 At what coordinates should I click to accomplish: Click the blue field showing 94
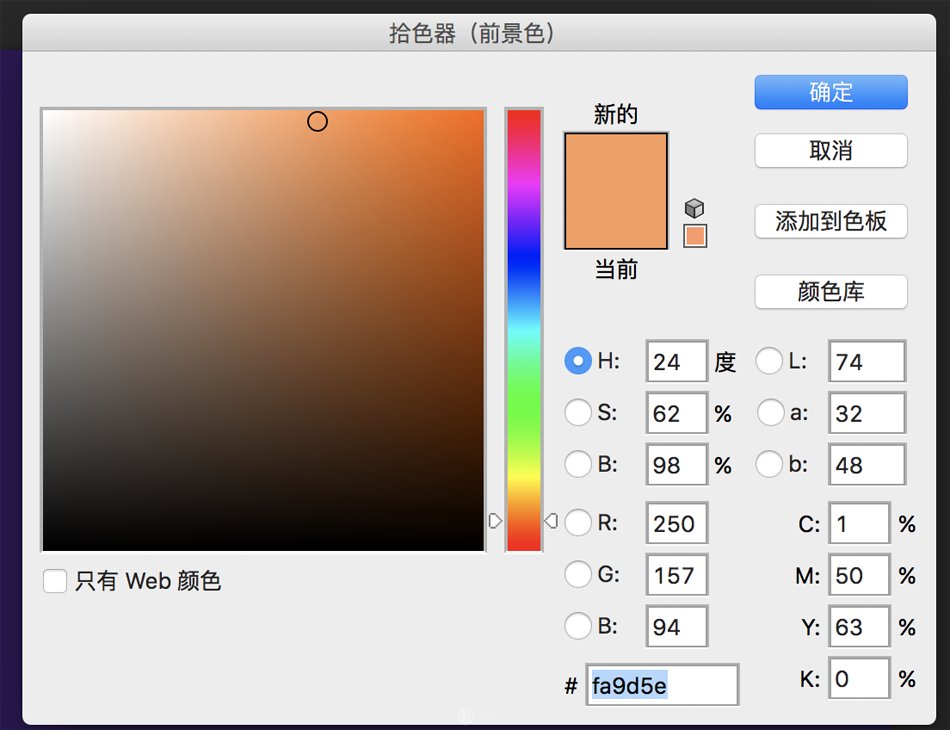coord(677,626)
